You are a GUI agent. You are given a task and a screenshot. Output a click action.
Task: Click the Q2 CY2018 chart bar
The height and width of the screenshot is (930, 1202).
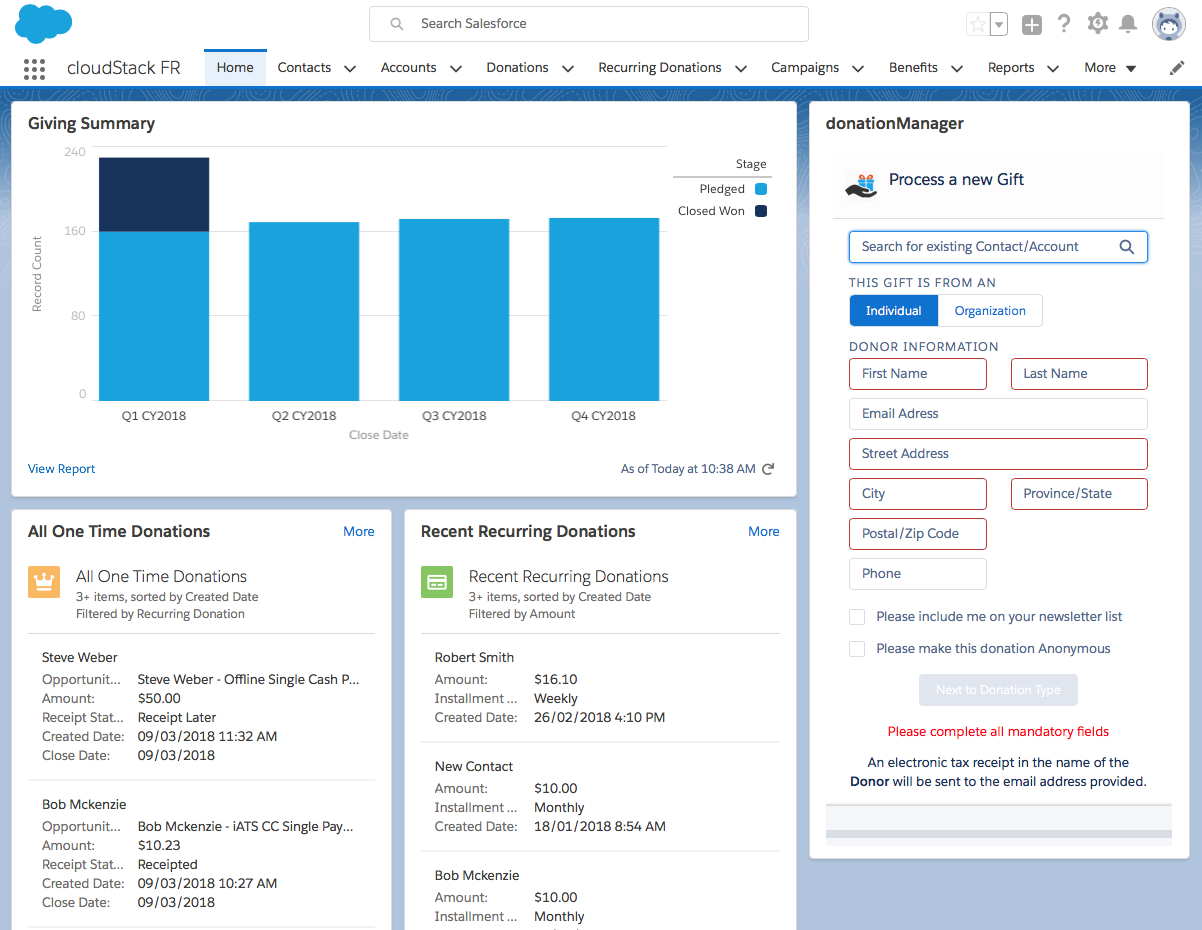click(x=304, y=311)
